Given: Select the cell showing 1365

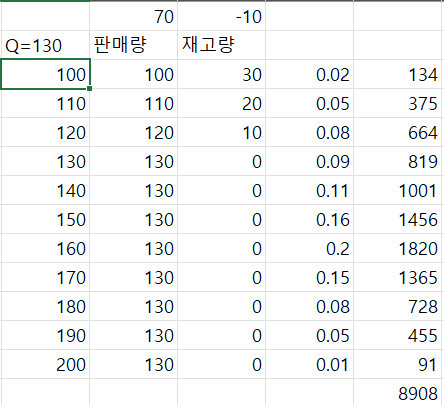Looking at the screenshot, I should [398, 277].
